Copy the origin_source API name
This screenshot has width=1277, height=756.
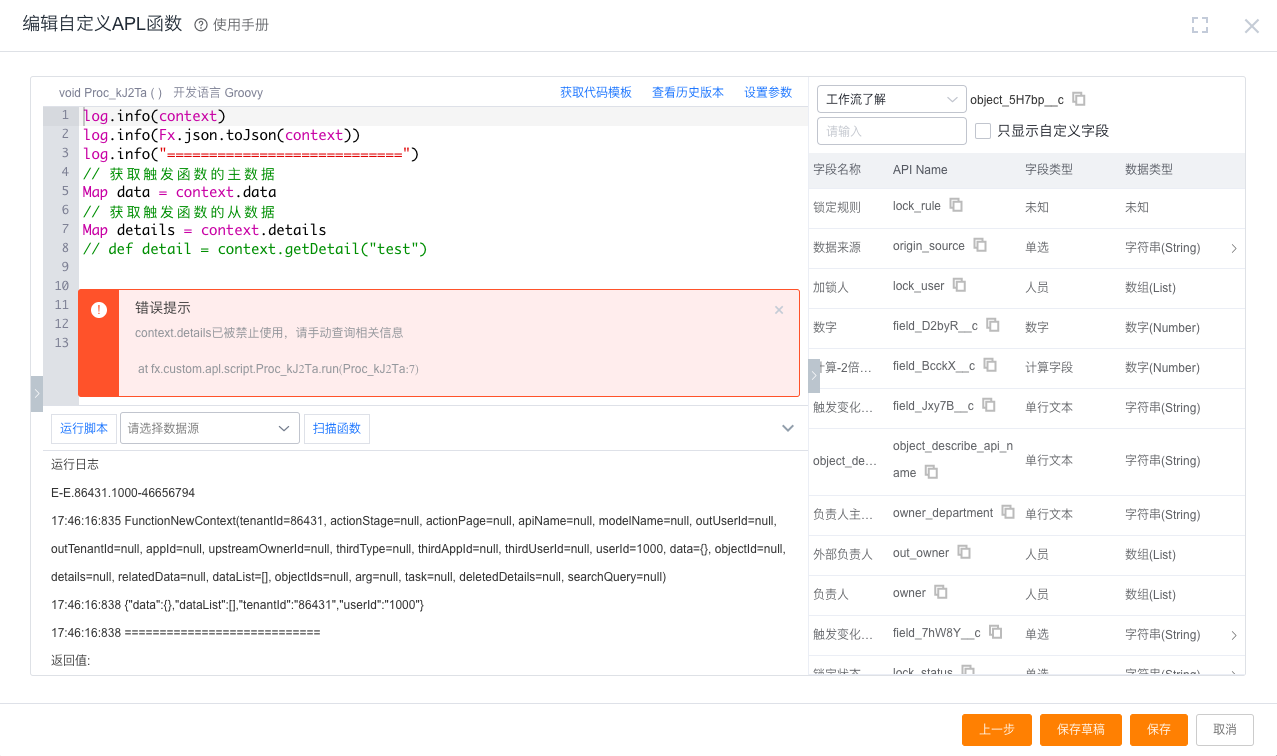pyautogui.click(x=980, y=245)
